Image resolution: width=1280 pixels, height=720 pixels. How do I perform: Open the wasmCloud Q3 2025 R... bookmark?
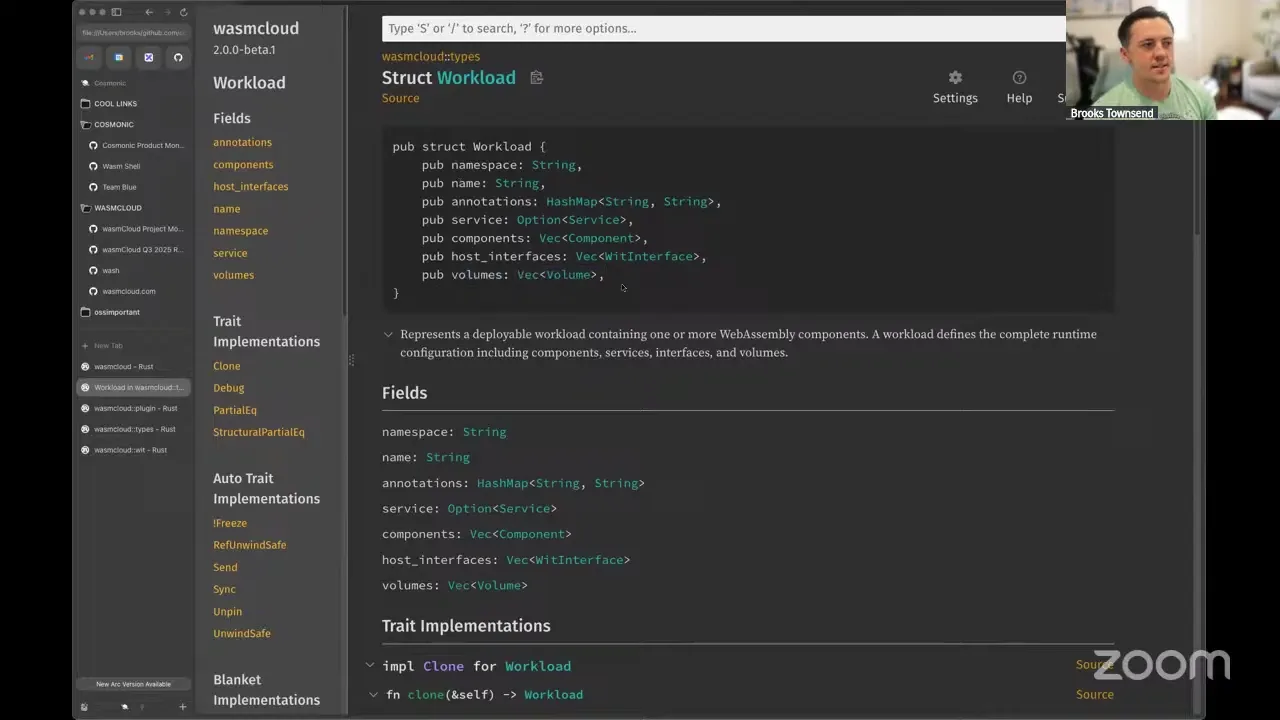tap(138, 250)
